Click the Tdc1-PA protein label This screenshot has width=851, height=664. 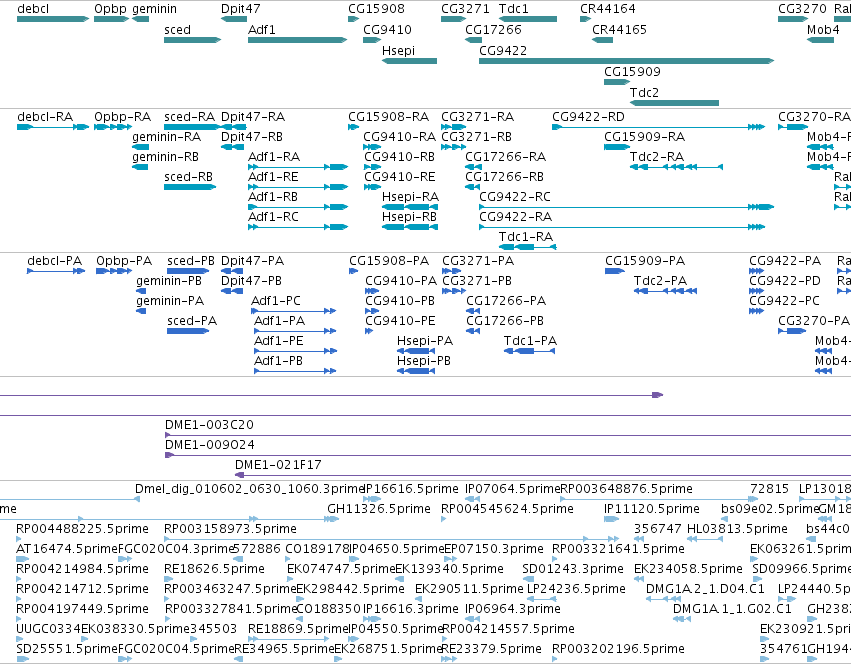click(x=530, y=341)
